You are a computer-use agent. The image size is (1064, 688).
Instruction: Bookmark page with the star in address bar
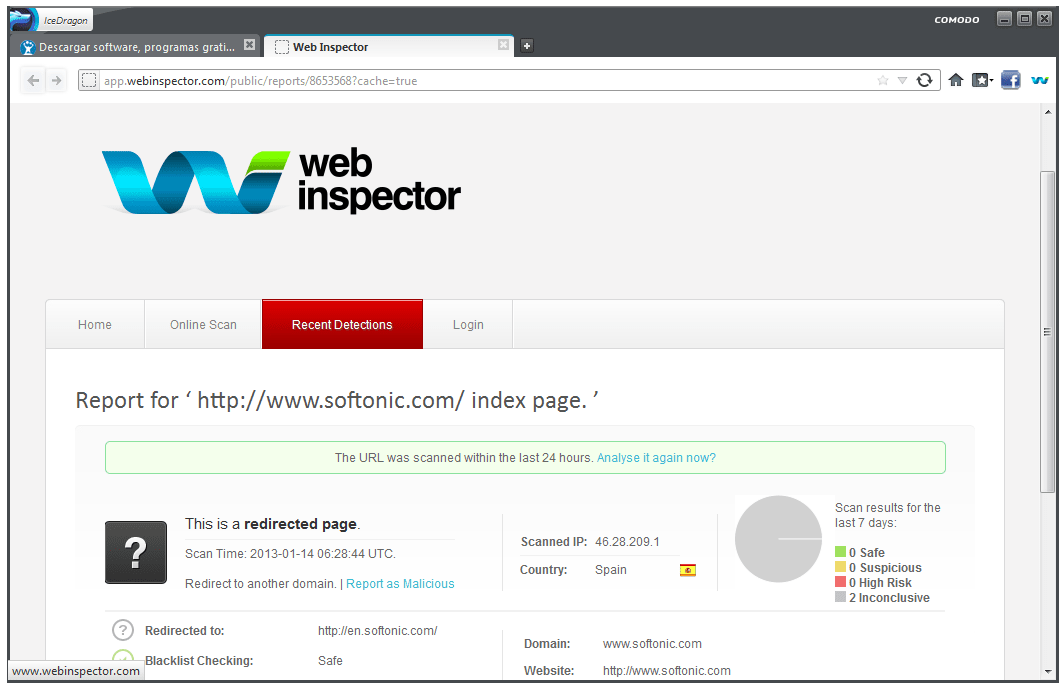[883, 80]
